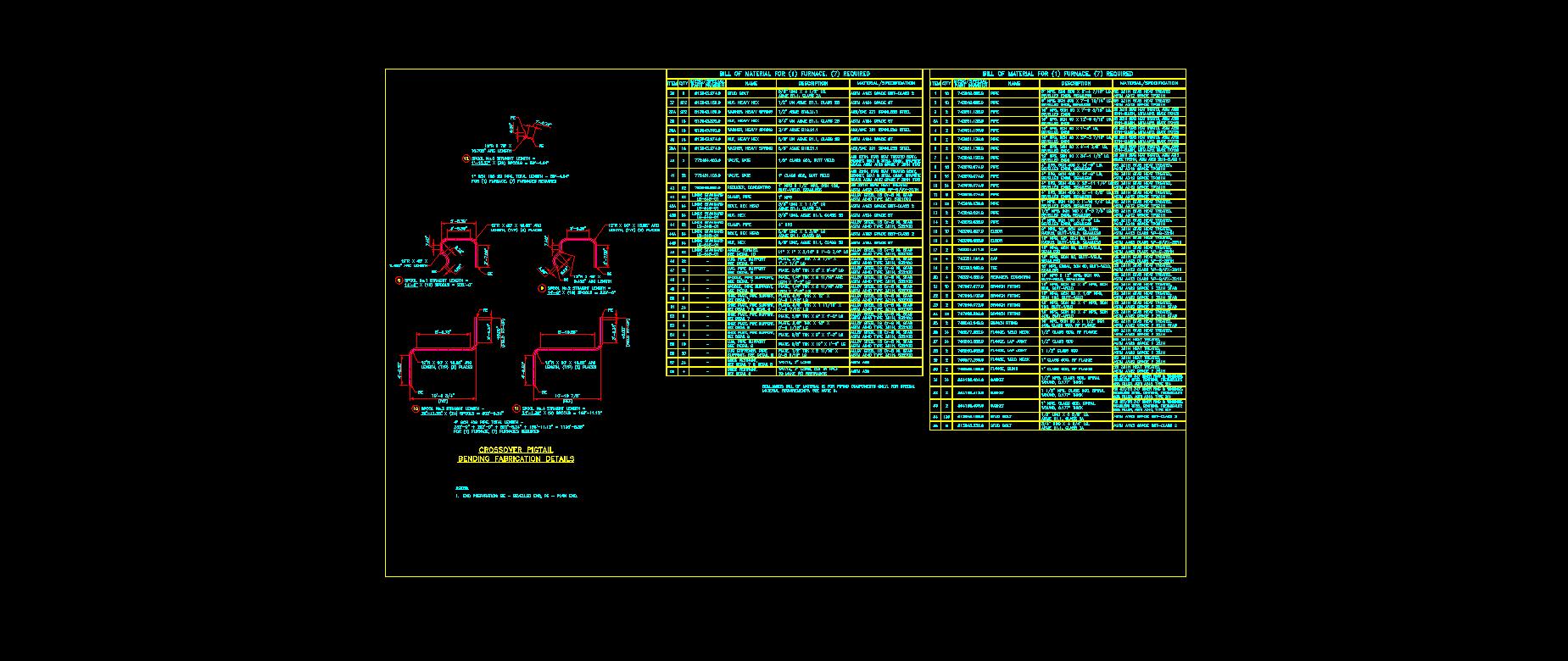The height and width of the screenshot is (661, 1568).
Task: Select the spool No.4 balloon marker 11
Action: [x=516, y=408]
